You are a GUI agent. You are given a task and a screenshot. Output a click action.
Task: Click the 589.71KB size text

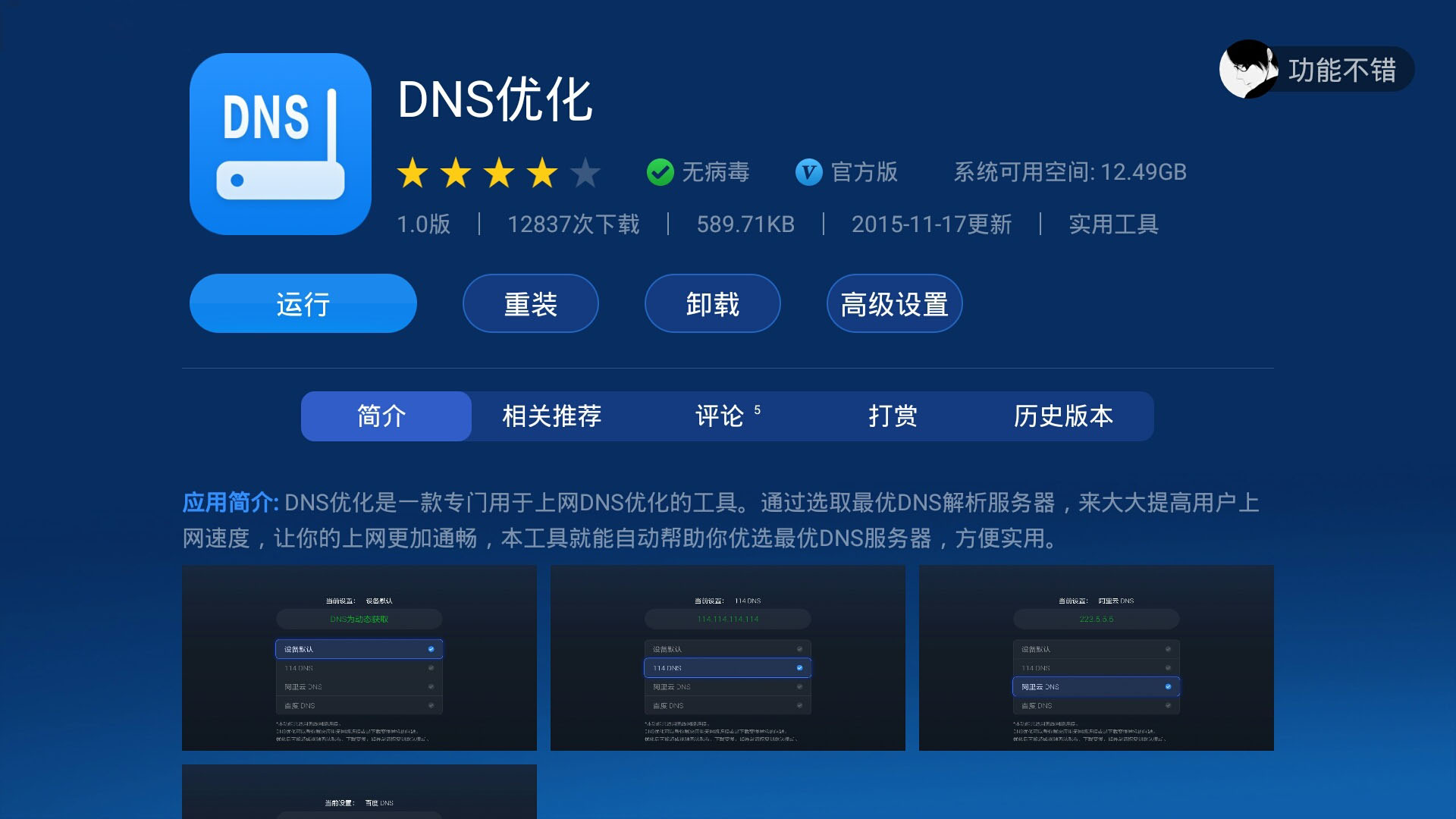click(x=745, y=224)
